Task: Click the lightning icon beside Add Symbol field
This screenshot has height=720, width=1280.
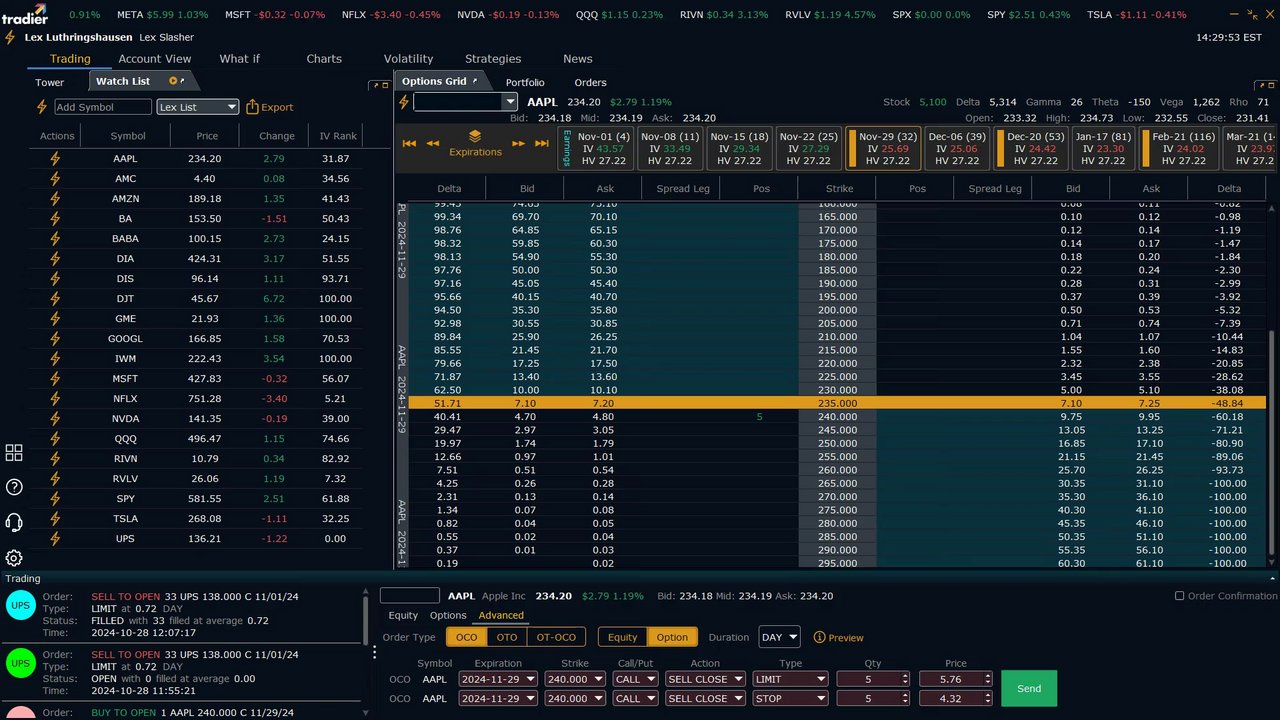Action: (42, 107)
